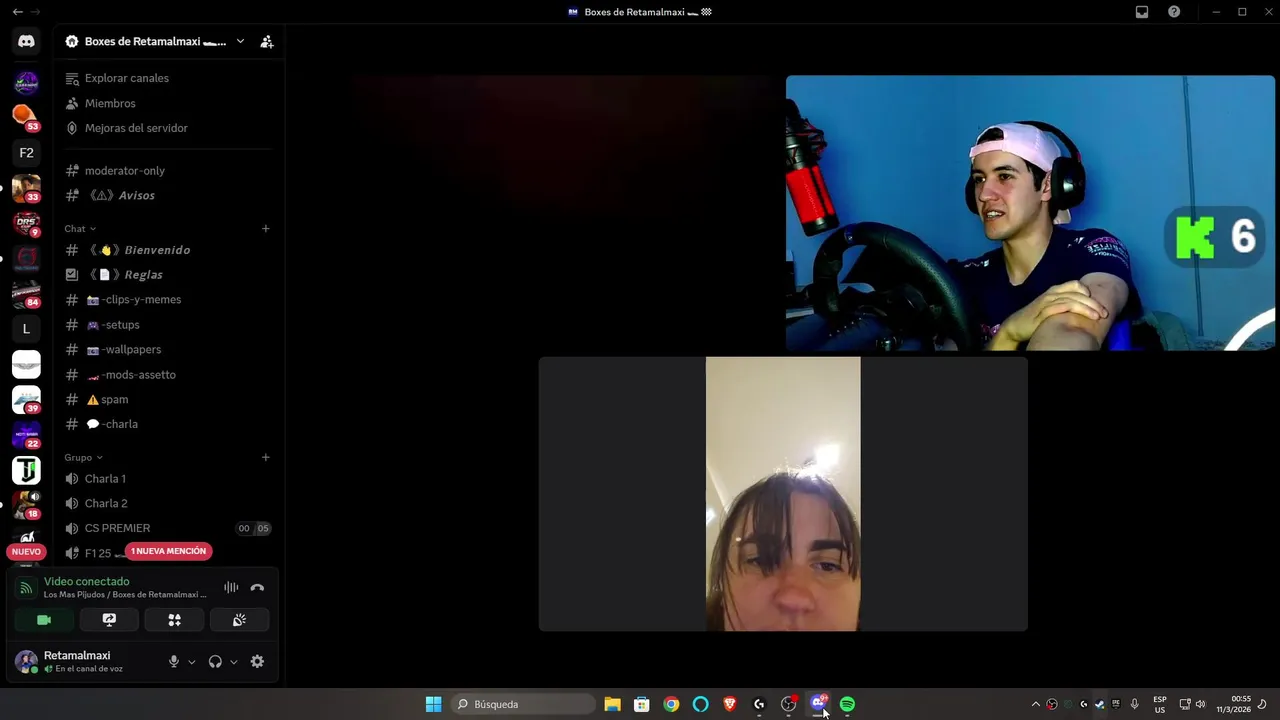Go back with title bar arrow
1280x720 pixels.
17,12
